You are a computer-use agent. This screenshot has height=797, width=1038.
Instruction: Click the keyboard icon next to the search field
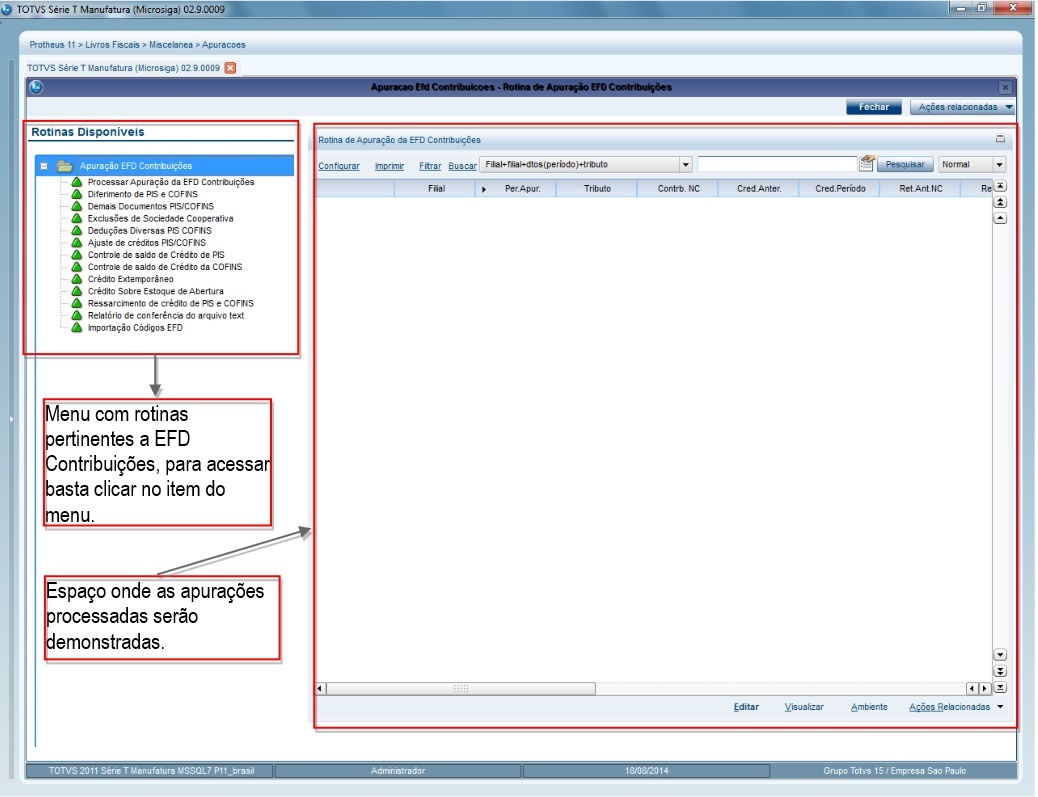coord(867,163)
